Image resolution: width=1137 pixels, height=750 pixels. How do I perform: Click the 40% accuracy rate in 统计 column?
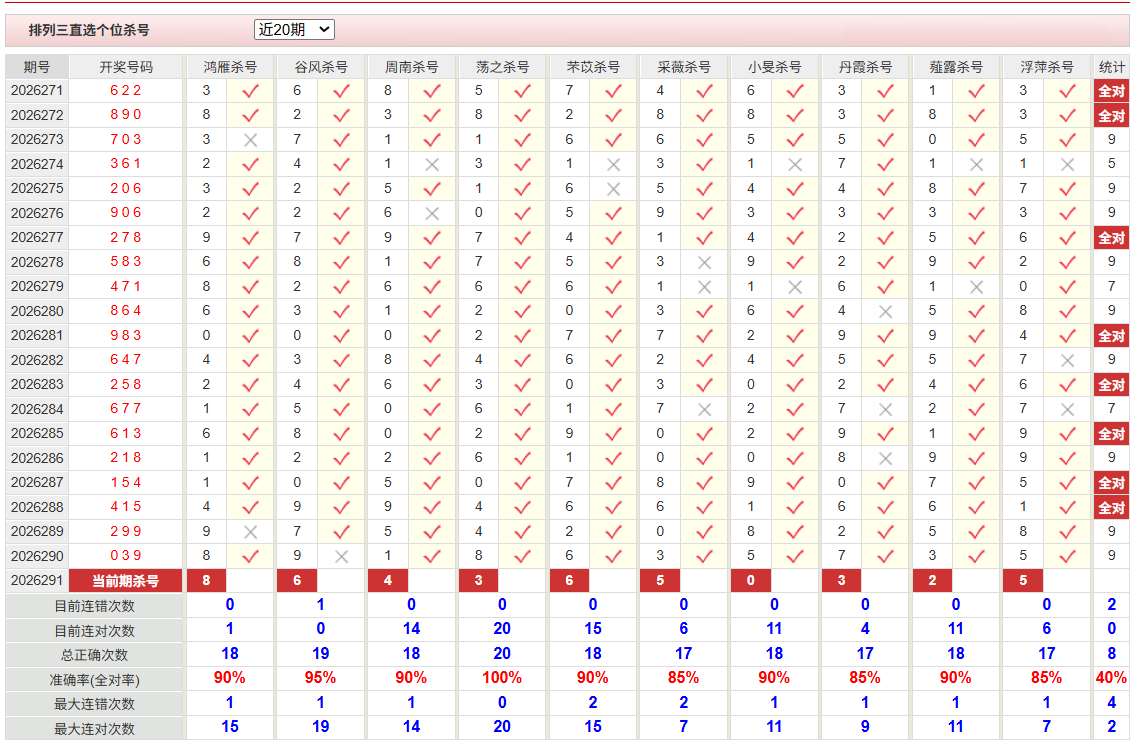point(1111,678)
